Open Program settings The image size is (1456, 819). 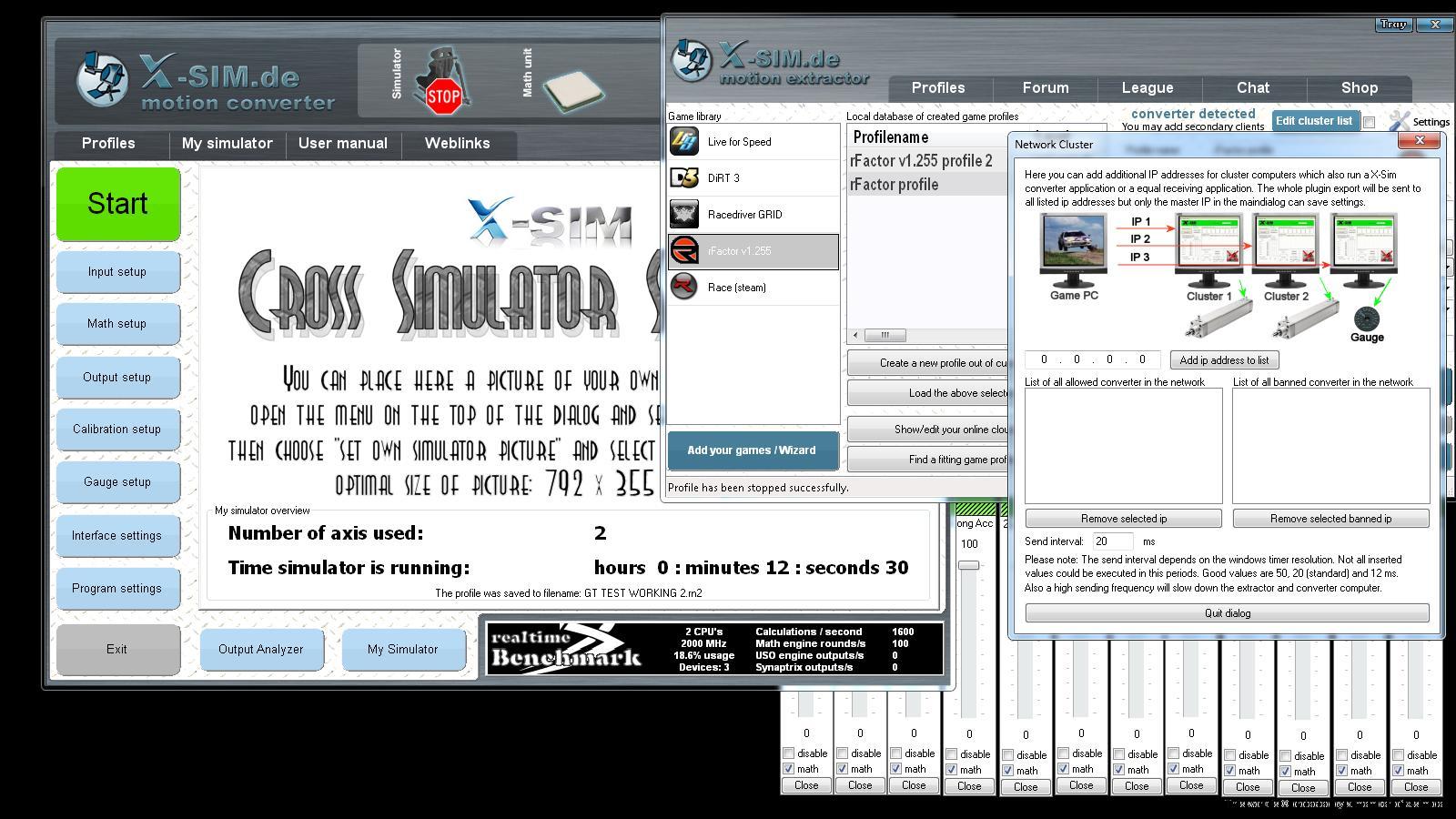coord(117,589)
